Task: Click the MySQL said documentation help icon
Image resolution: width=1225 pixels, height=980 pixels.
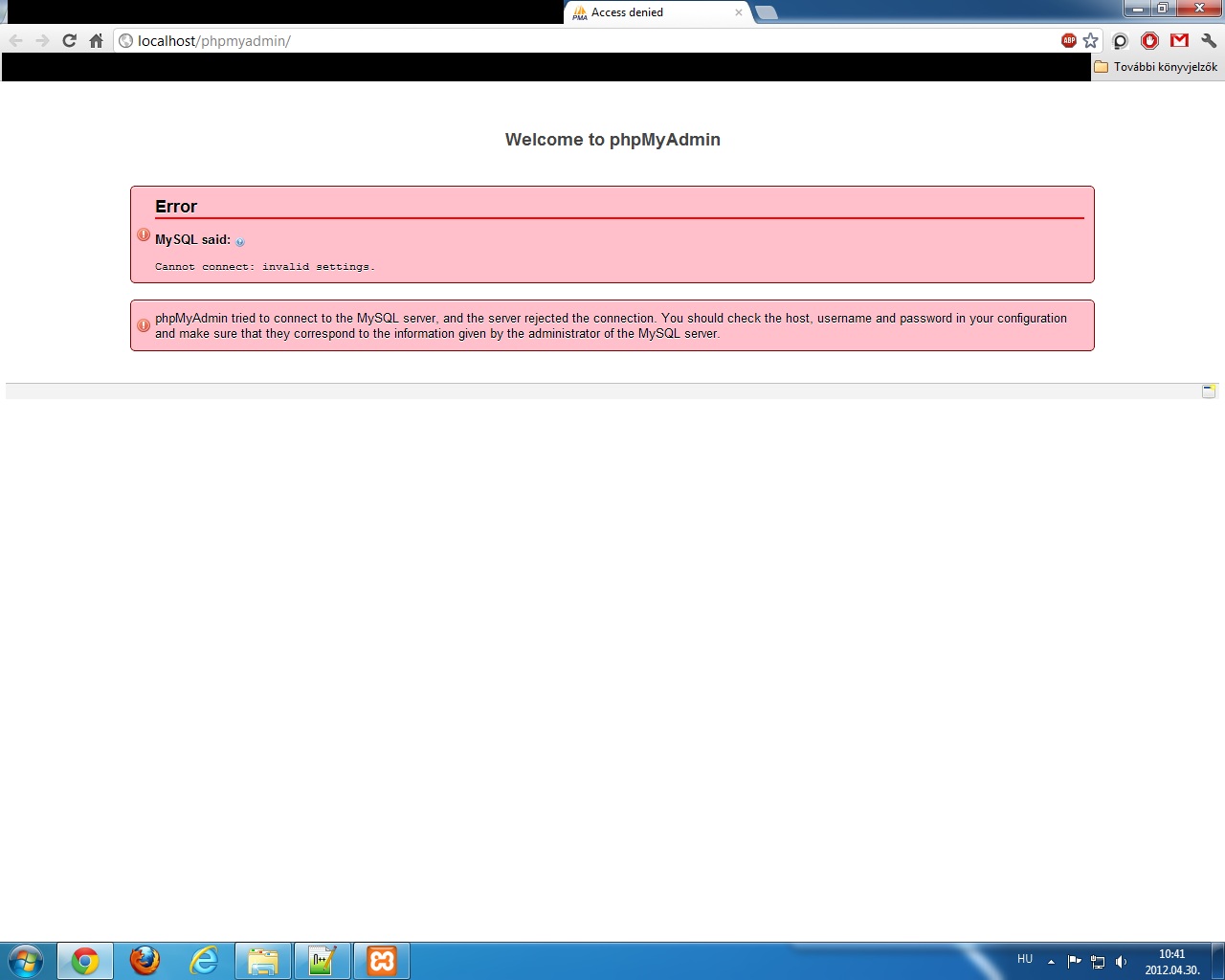Action: (240, 242)
